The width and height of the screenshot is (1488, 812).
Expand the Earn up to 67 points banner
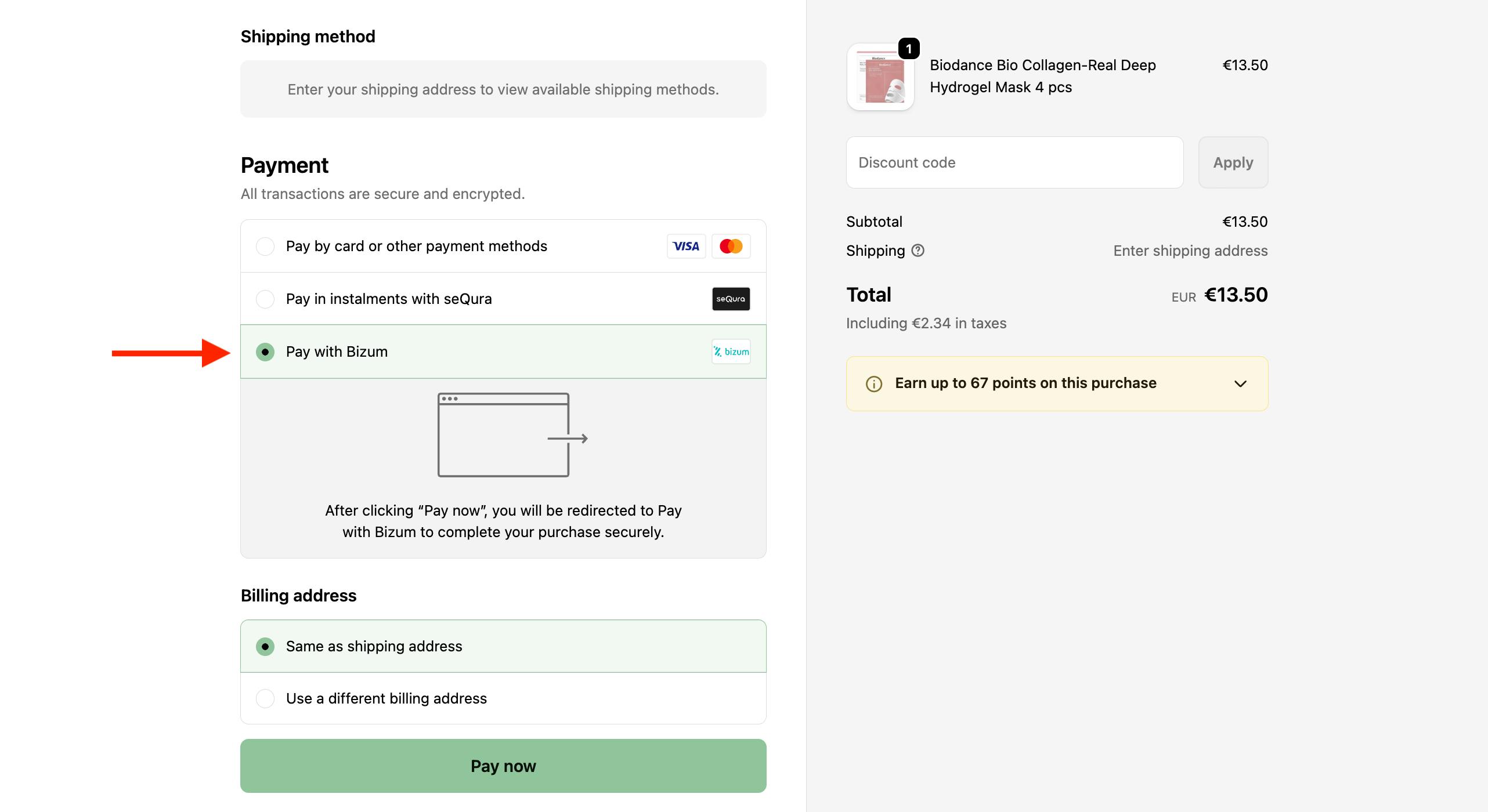[x=1240, y=383]
